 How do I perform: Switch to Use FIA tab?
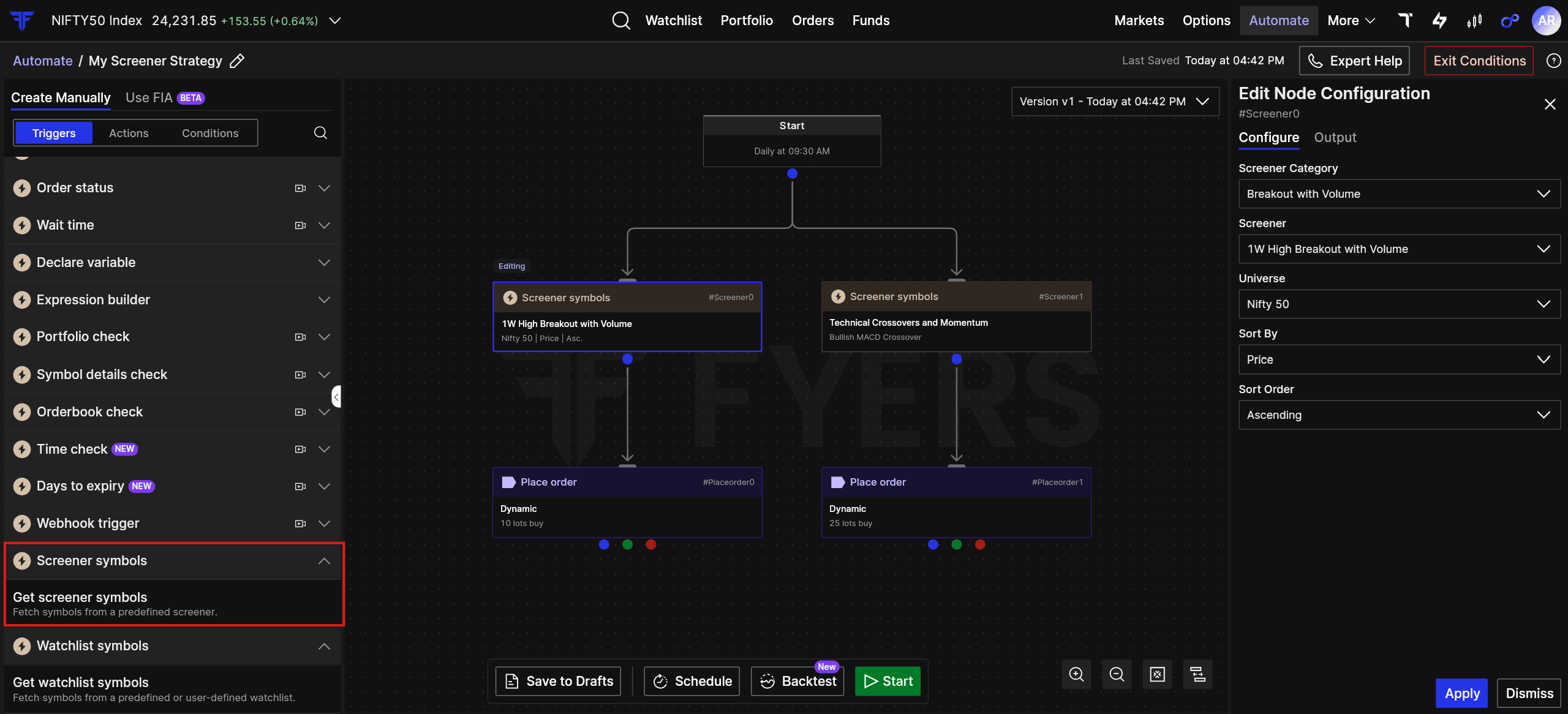(x=165, y=98)
